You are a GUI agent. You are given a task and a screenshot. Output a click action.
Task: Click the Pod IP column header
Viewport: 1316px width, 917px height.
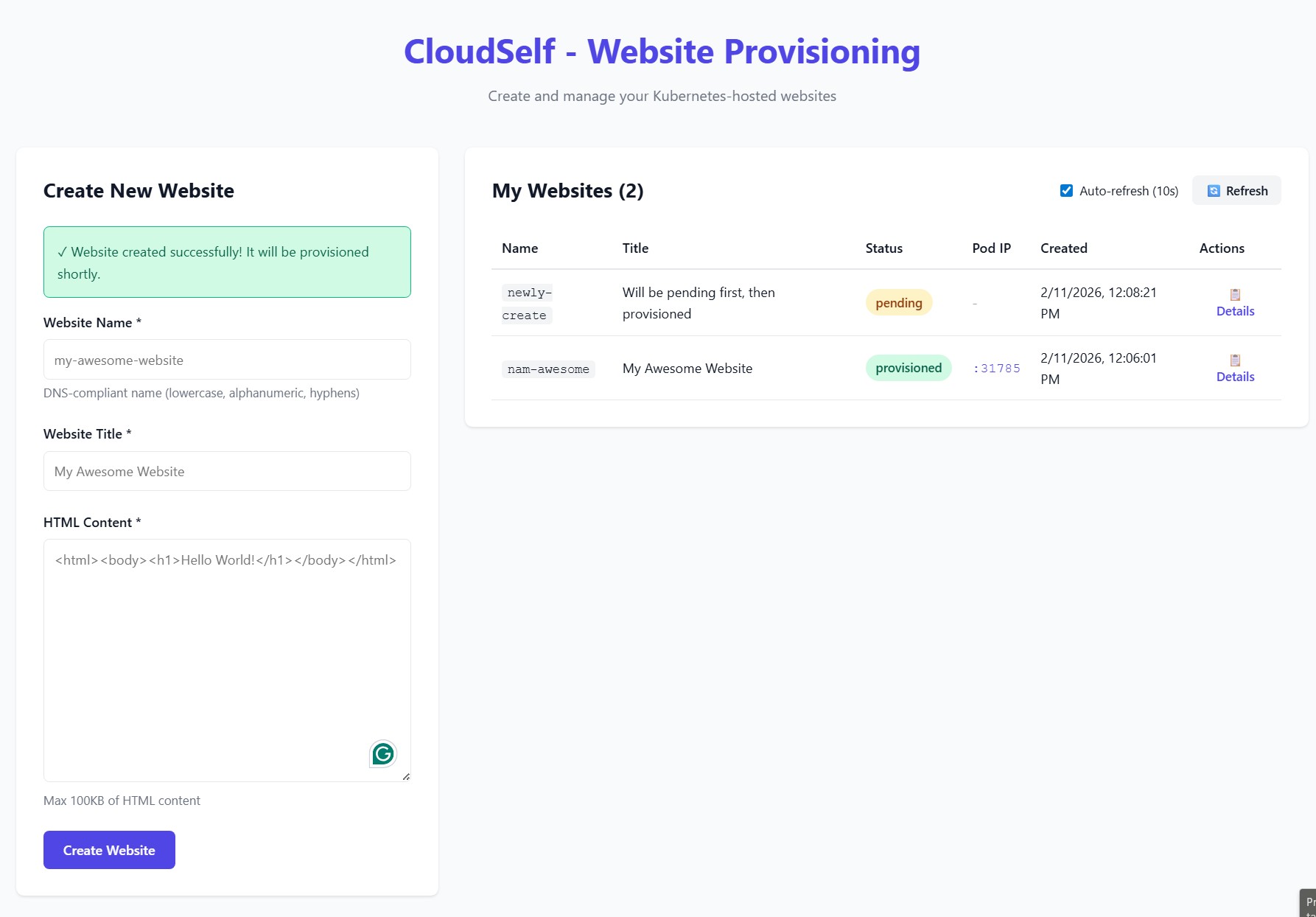point(991,248)
